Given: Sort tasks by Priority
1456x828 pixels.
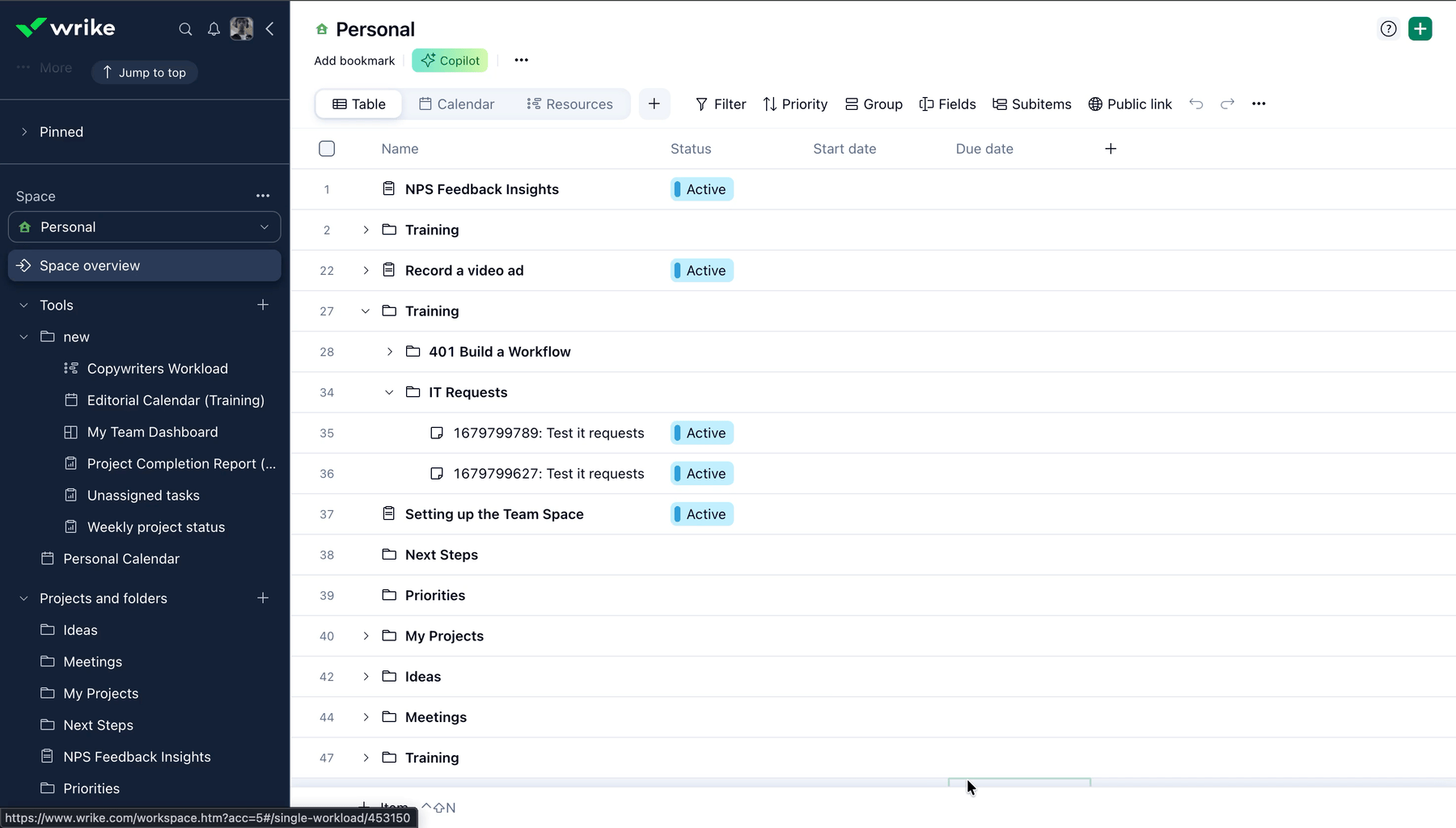Looking at the screenshot, I should pos(794,103).
